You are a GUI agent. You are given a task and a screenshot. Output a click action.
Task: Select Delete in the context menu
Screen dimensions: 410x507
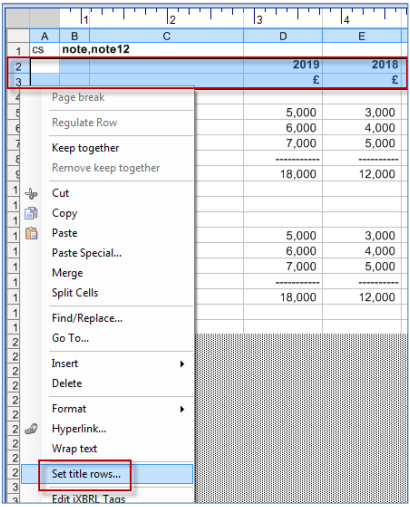click(67, 383)
